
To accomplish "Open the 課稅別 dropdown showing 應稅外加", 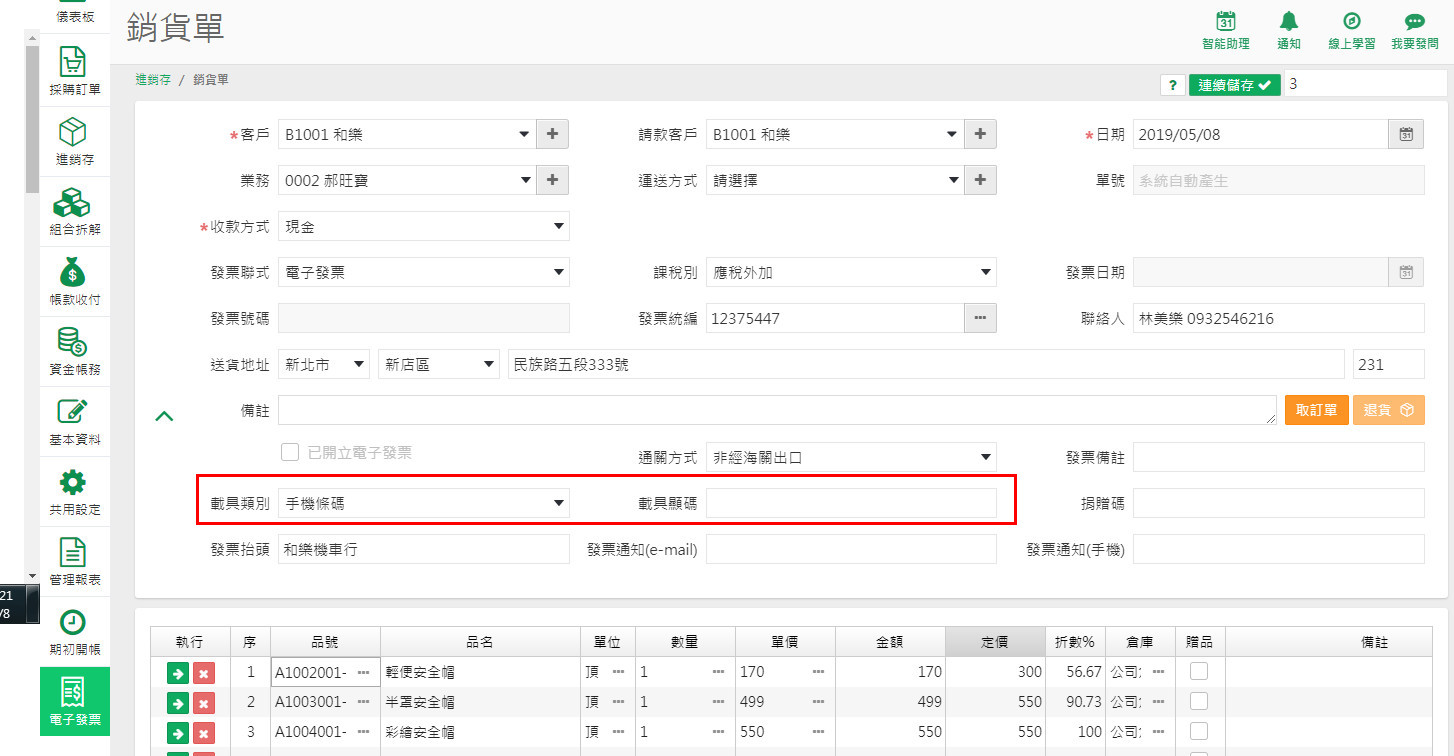I will point(851,272).
